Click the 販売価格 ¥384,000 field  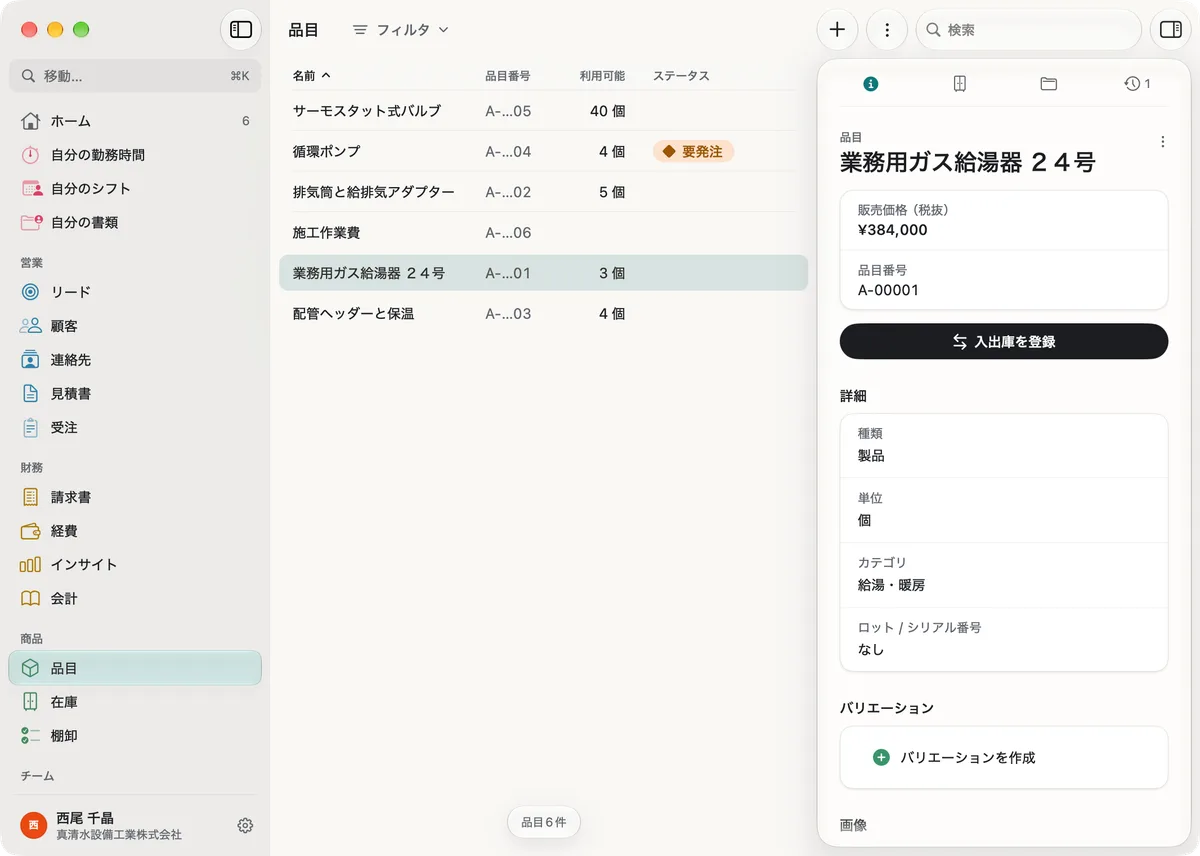click(1004, 220)
